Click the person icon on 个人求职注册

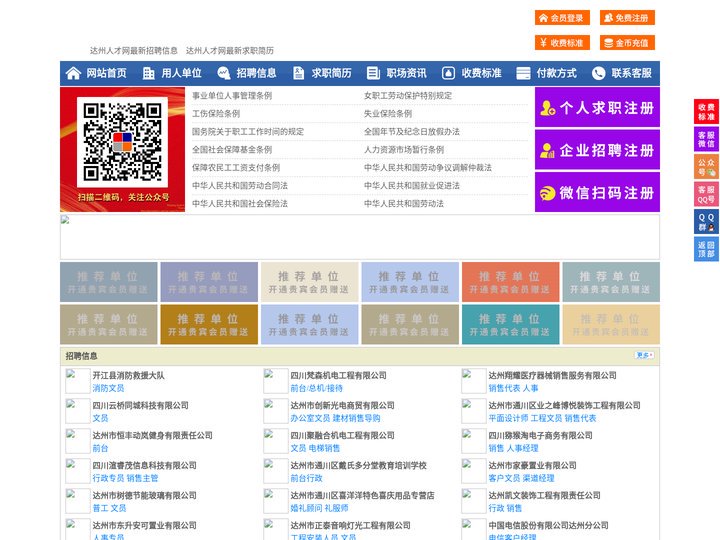pyautogui.click(x=547, y=108)
